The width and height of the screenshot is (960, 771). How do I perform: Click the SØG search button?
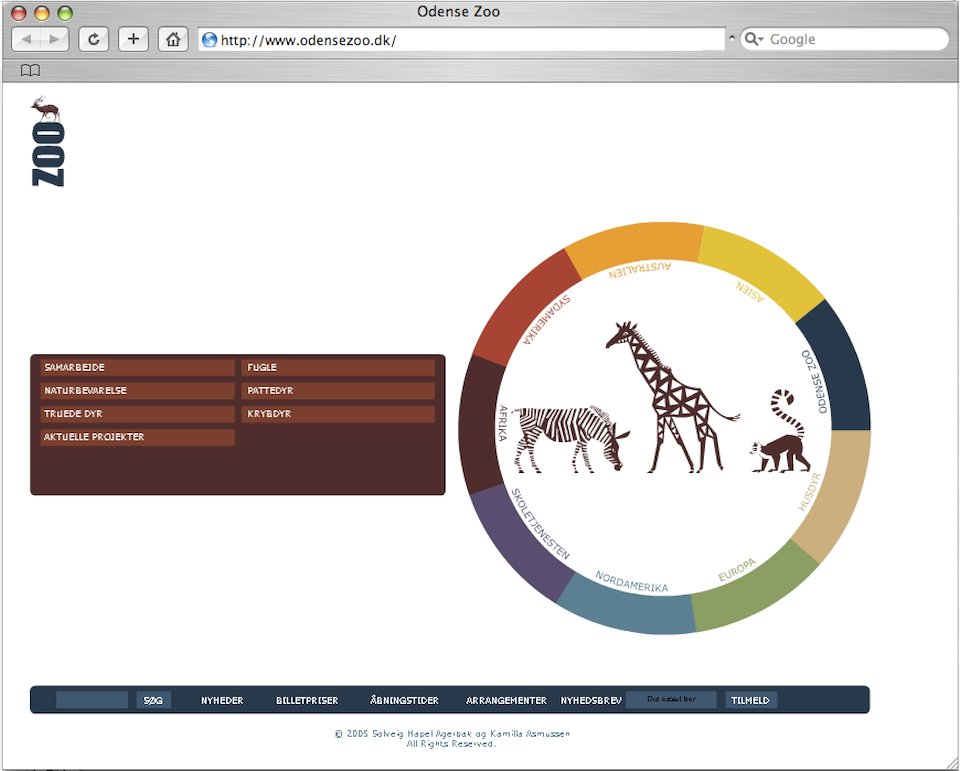click(153, 700)
